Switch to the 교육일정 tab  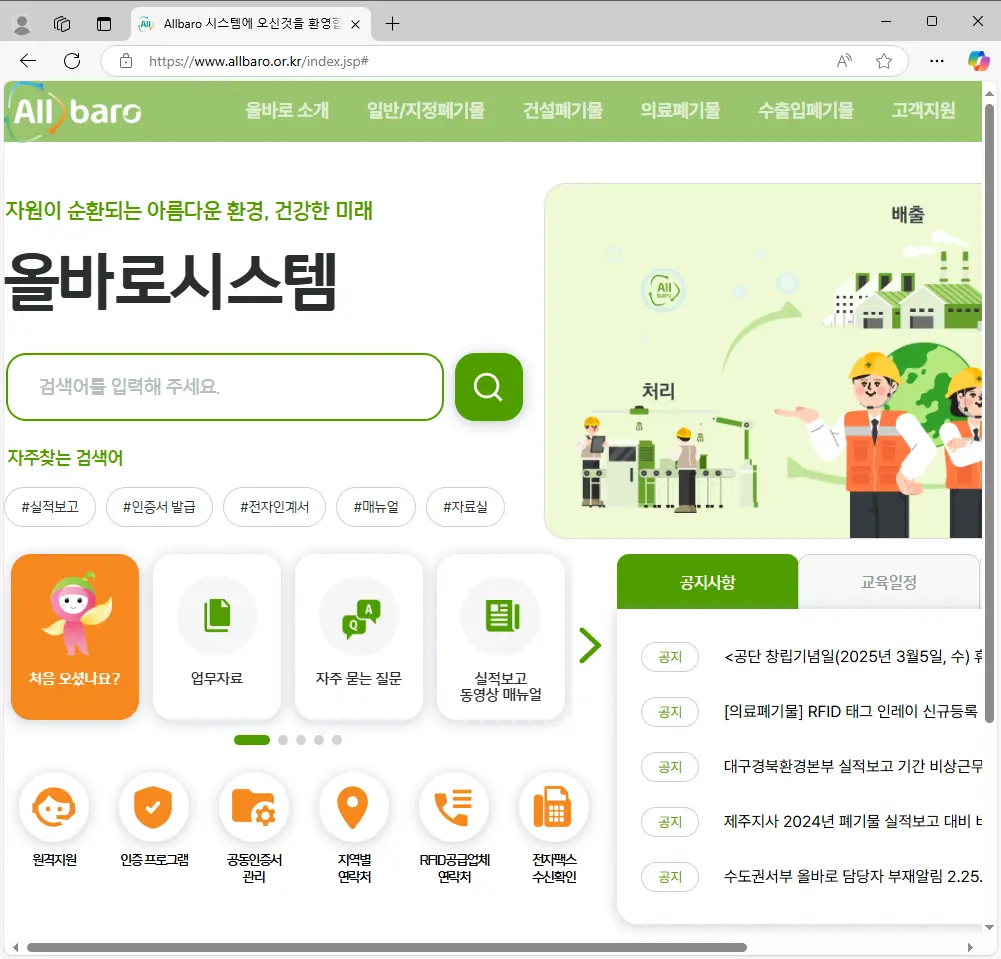coord(889,581)
